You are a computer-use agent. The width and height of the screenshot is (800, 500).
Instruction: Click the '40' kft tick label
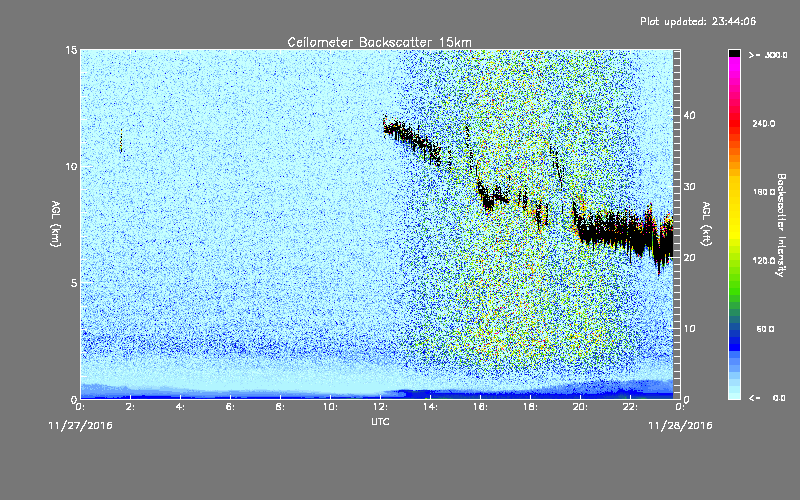pyautogui.click(x=689, y=115)
